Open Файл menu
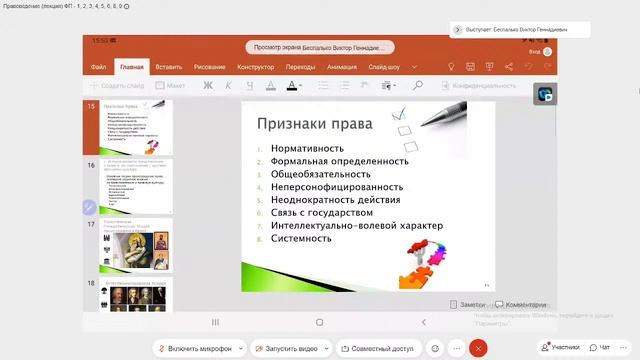The image size is (640, 360). click(98, 67)
